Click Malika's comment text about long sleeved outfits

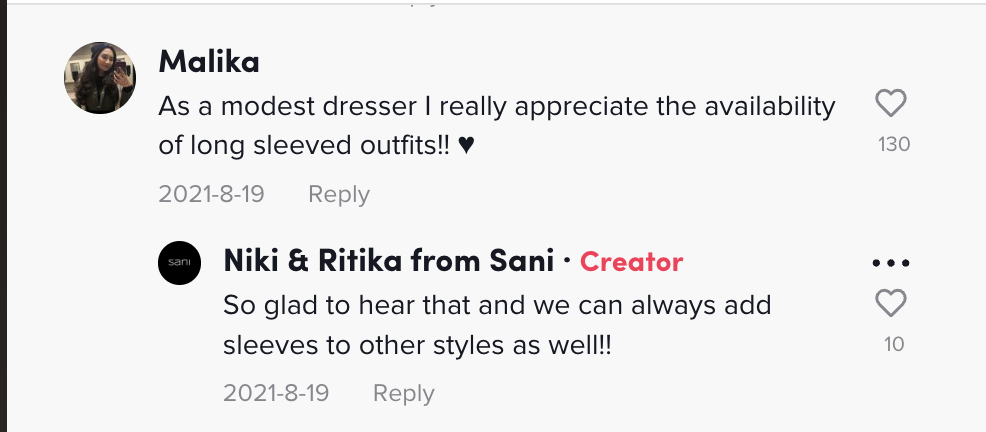(496, 106)
